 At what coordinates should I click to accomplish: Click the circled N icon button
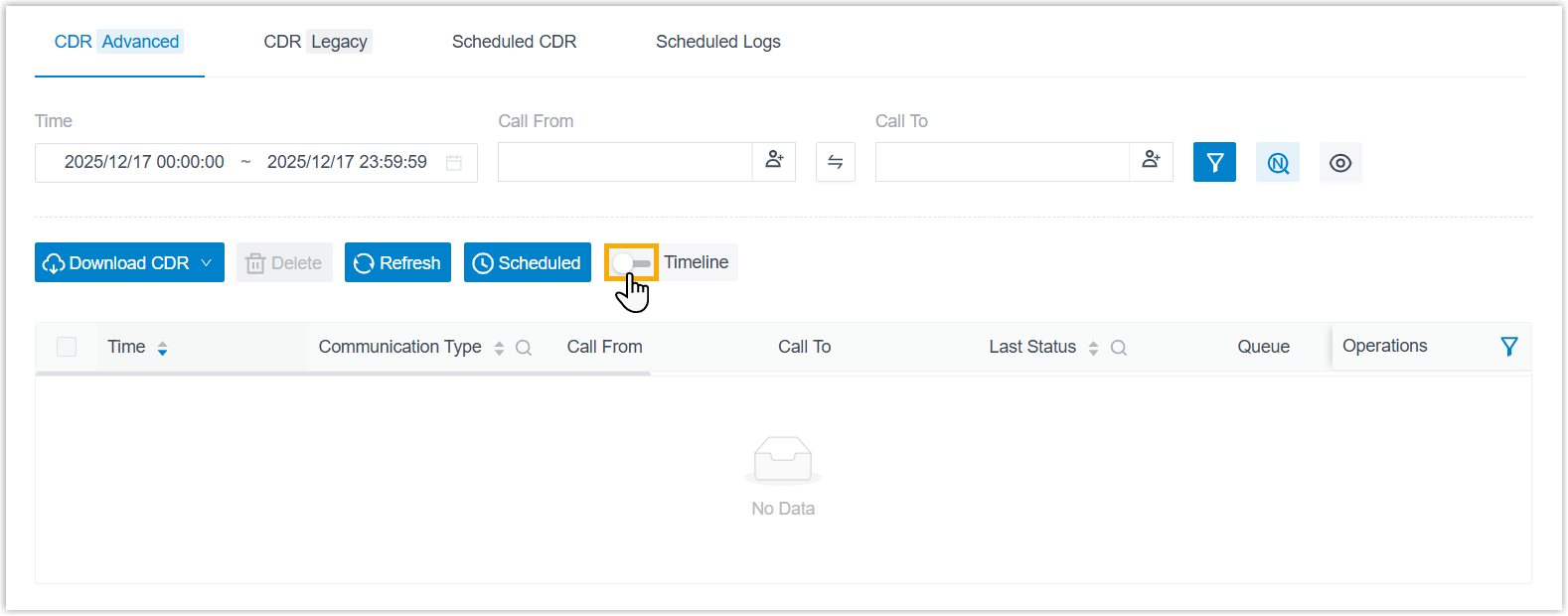1278,163
